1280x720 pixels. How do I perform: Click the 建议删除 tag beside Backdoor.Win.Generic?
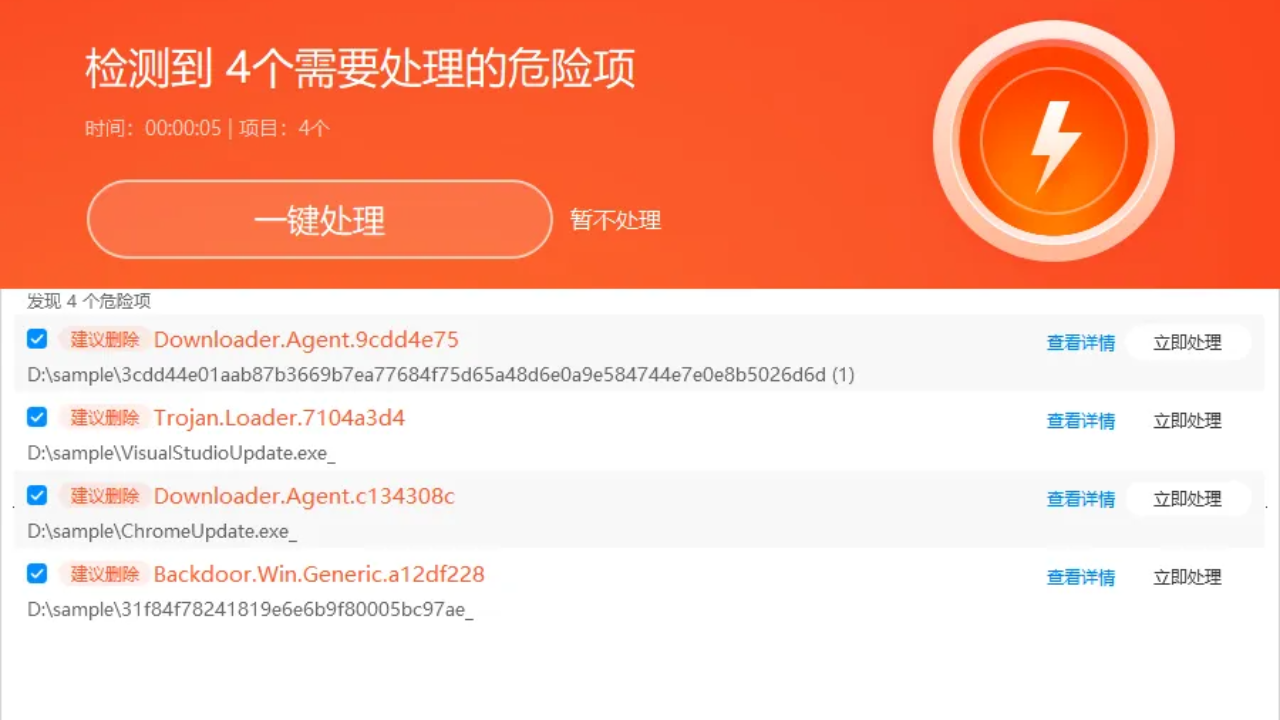(x=105, y=574)
